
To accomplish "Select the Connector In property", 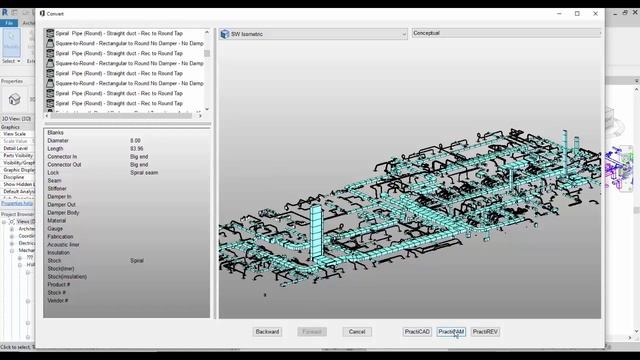I will point(127,157).
